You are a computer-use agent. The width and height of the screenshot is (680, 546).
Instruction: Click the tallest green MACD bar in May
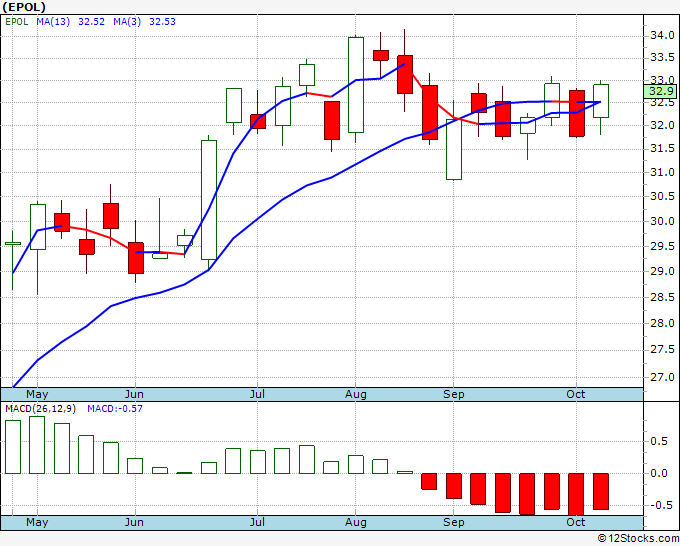pyautogui.click(x=37, y=445)
